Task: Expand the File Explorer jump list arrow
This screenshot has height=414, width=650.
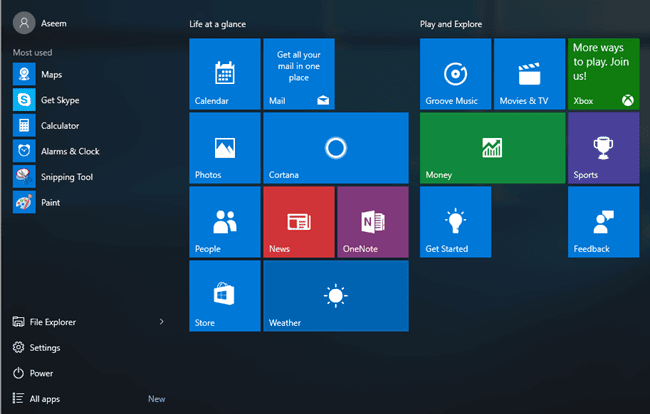Action: (162, 322)
